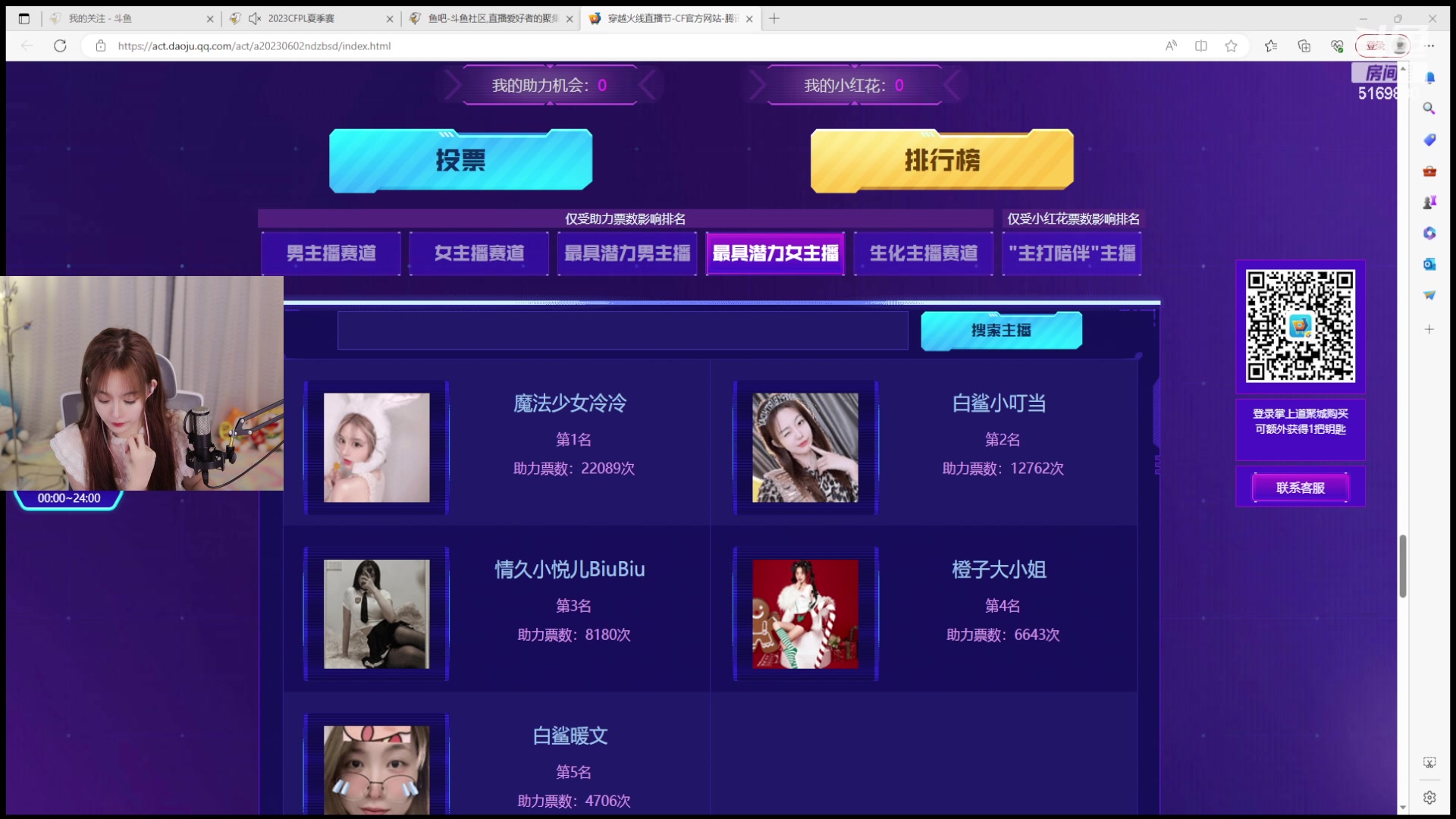Screen dimensions: 1456x819
Task: Click the browser address bar URL
Action: pos(254,46)
